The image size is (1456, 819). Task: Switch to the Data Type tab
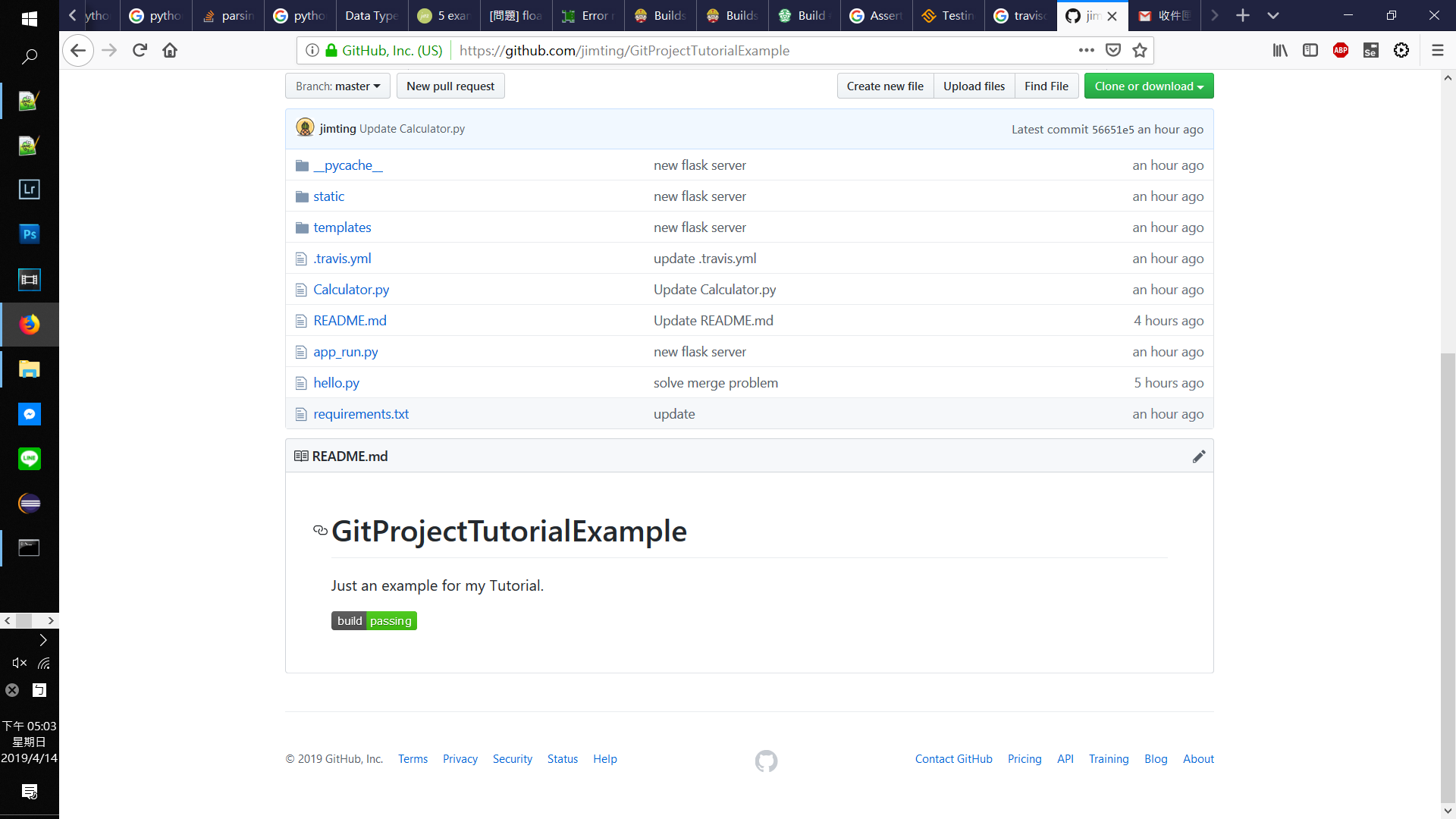(x=372, y=15)
